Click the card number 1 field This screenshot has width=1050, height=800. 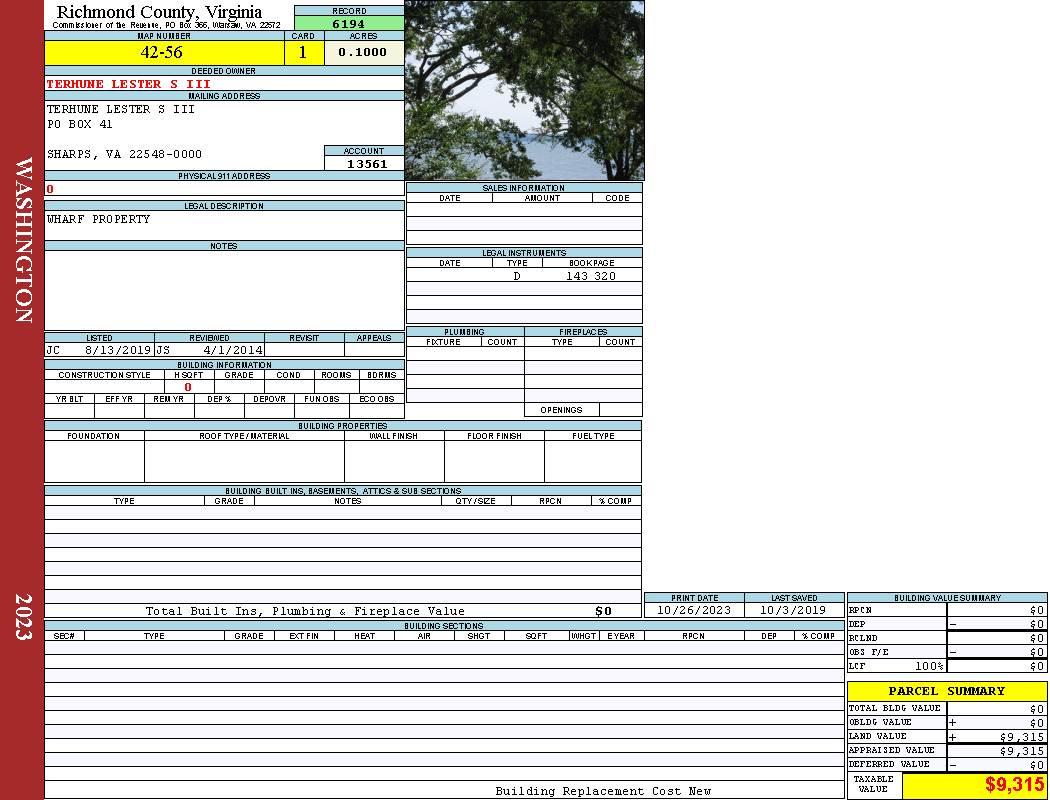pyautogui.click(x=303, y=53)
